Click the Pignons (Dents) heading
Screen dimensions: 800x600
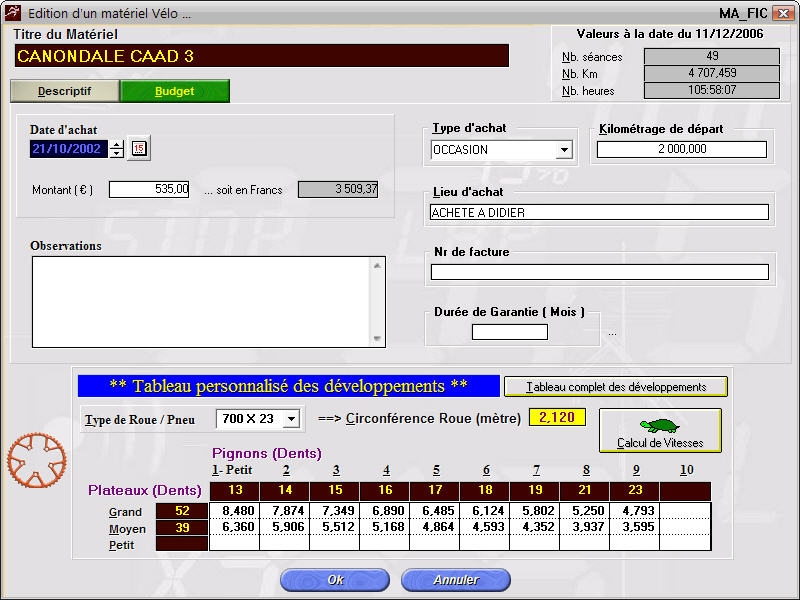click(x=266, y=453)
